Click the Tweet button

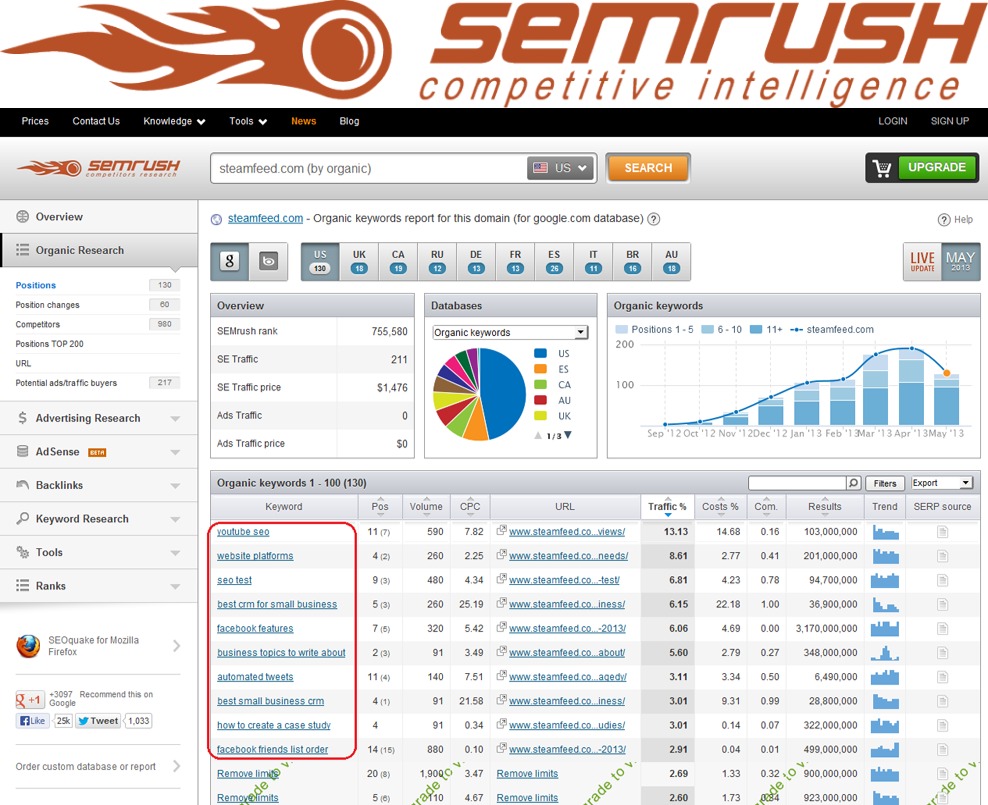98,721
